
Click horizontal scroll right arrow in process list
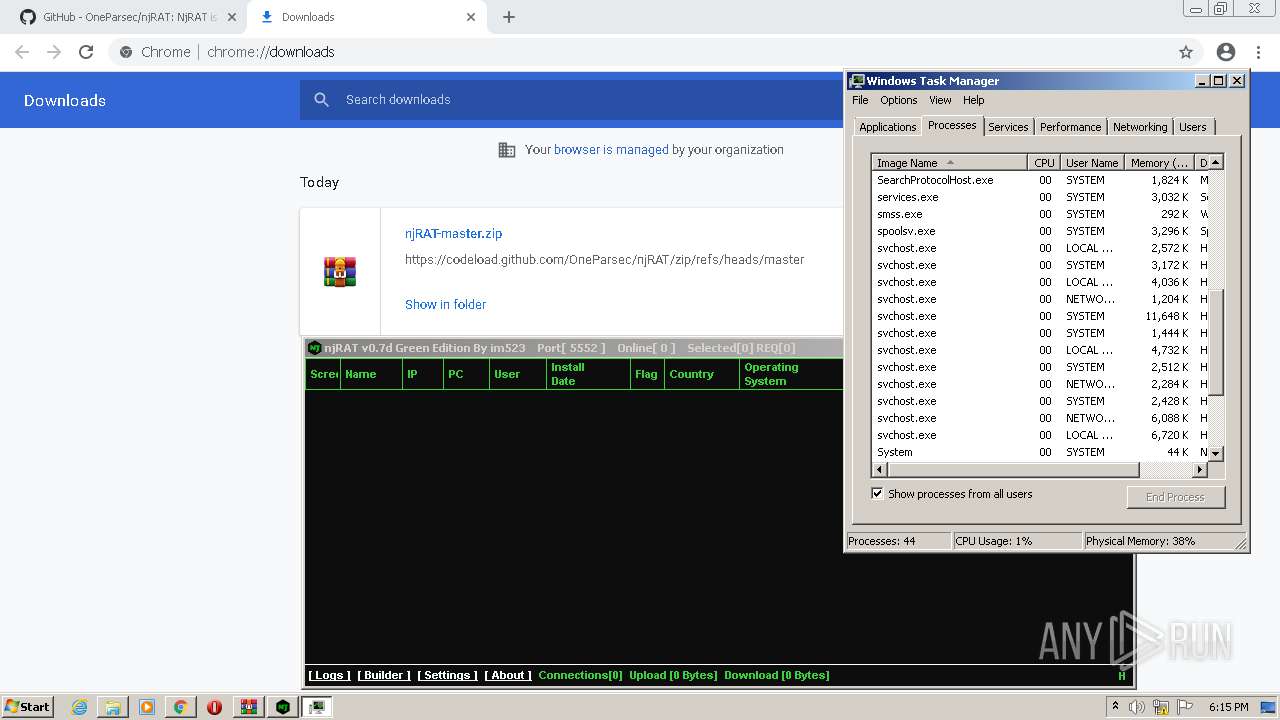(x=1200, y=469)
